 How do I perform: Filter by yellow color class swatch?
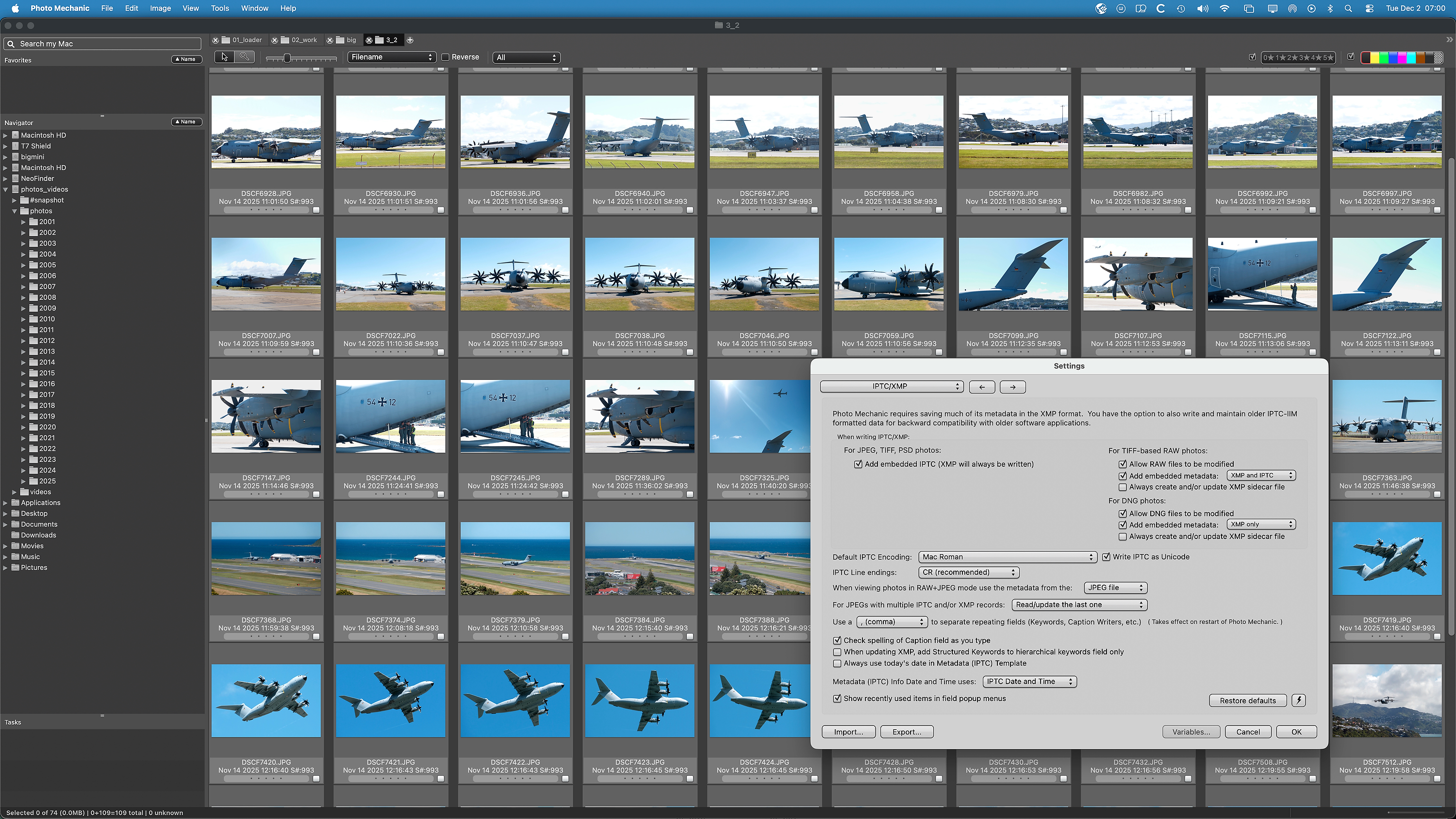point(1374,58)
